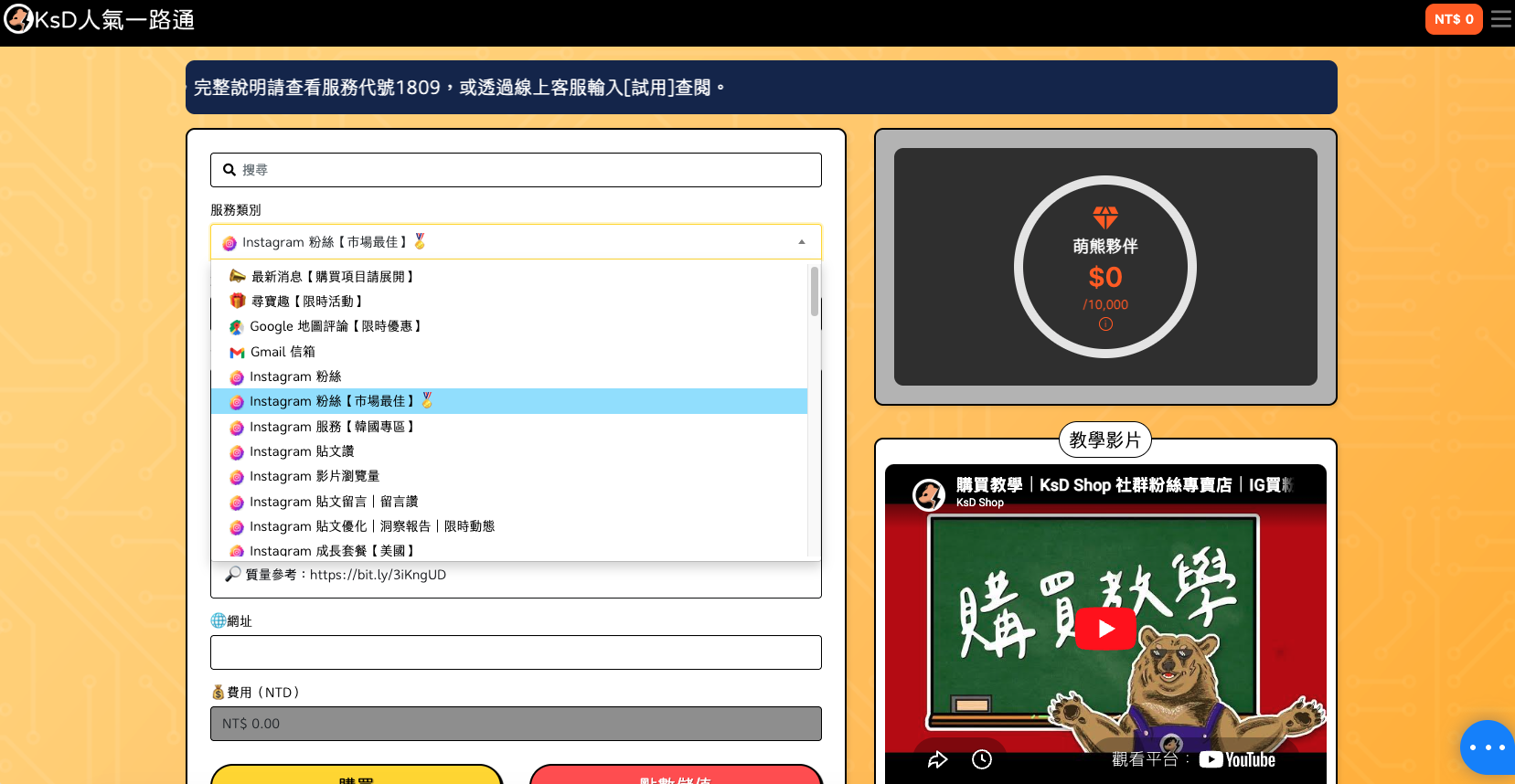The width and height of the screenshot is (1515, 784).
Task: Open the blue chat support bubble
Action: click(1488, 747)
